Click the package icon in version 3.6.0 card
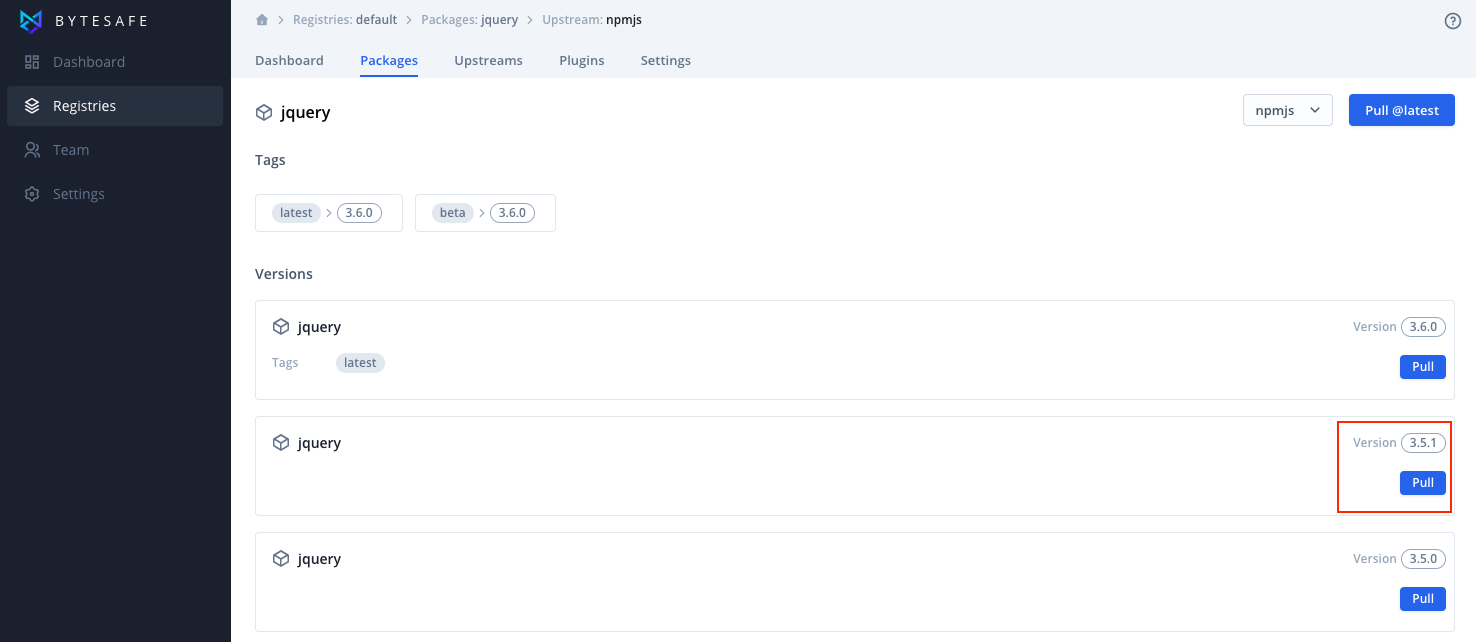 tap(281, 327)
